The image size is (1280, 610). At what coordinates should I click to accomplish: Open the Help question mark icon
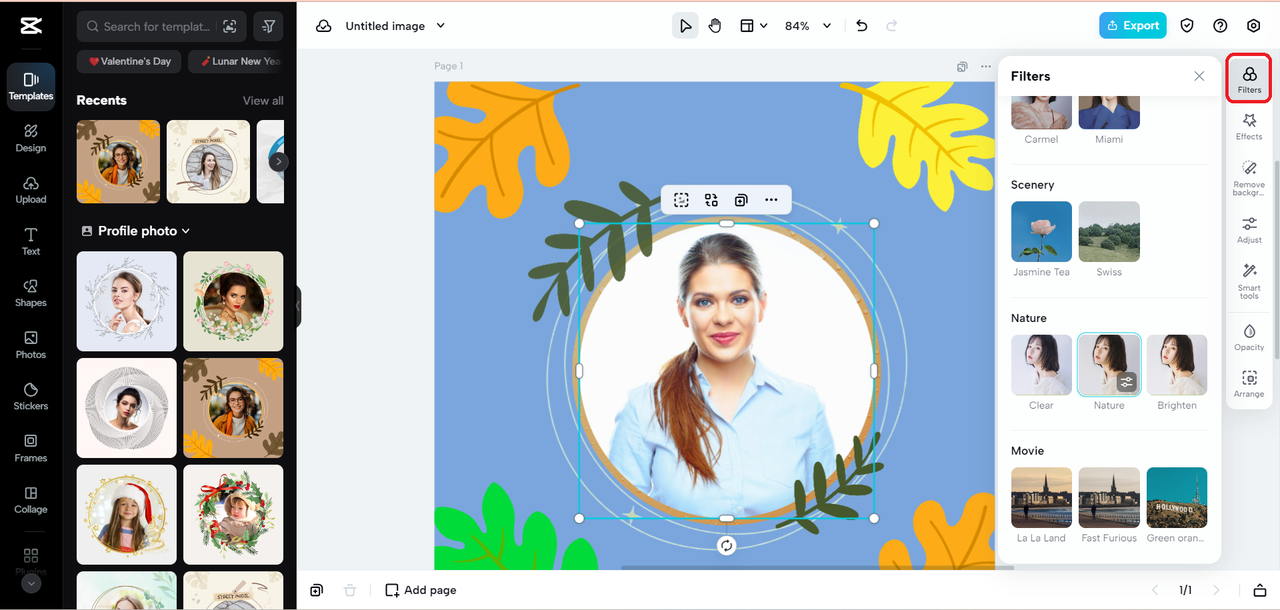(x=1220, y=26)
